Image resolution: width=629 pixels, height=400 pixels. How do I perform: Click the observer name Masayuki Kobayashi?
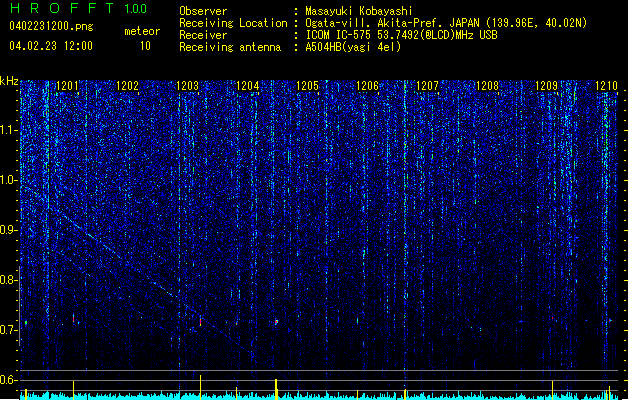tap(359, 11)
